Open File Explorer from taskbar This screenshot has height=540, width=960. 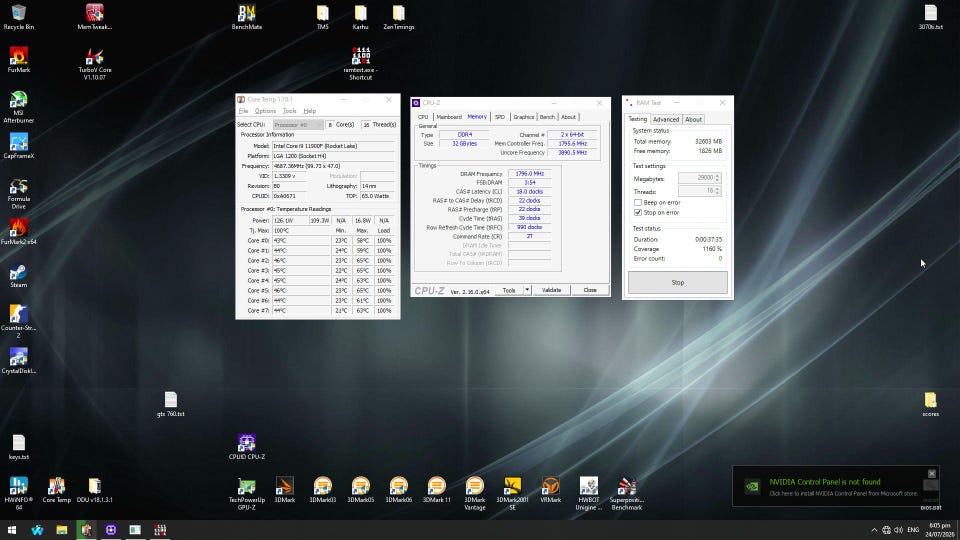point(62,530)
